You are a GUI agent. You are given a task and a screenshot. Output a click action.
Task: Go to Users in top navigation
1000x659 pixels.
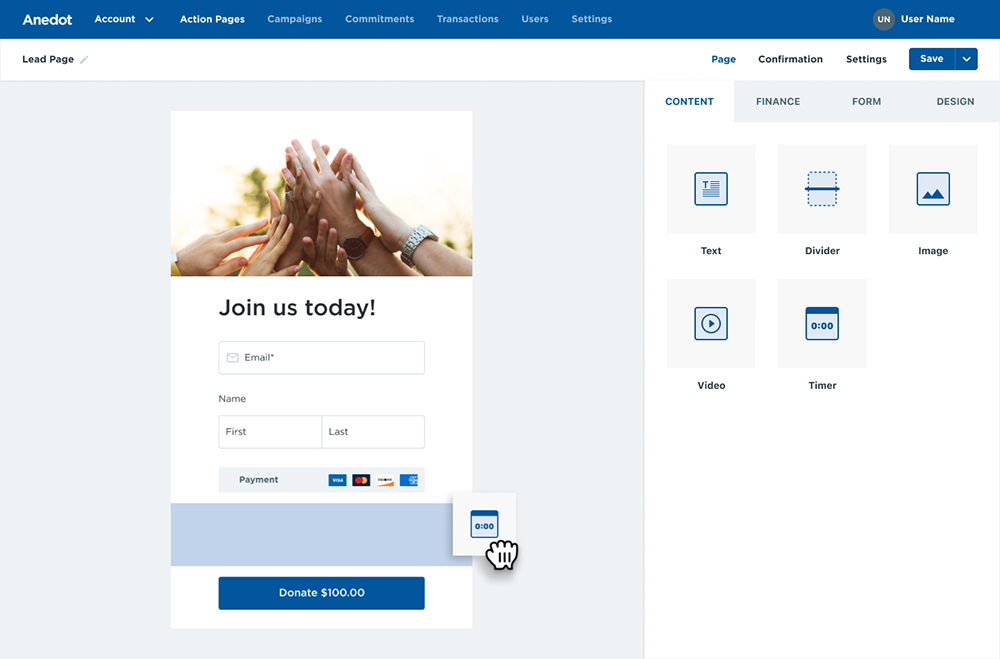534,19
